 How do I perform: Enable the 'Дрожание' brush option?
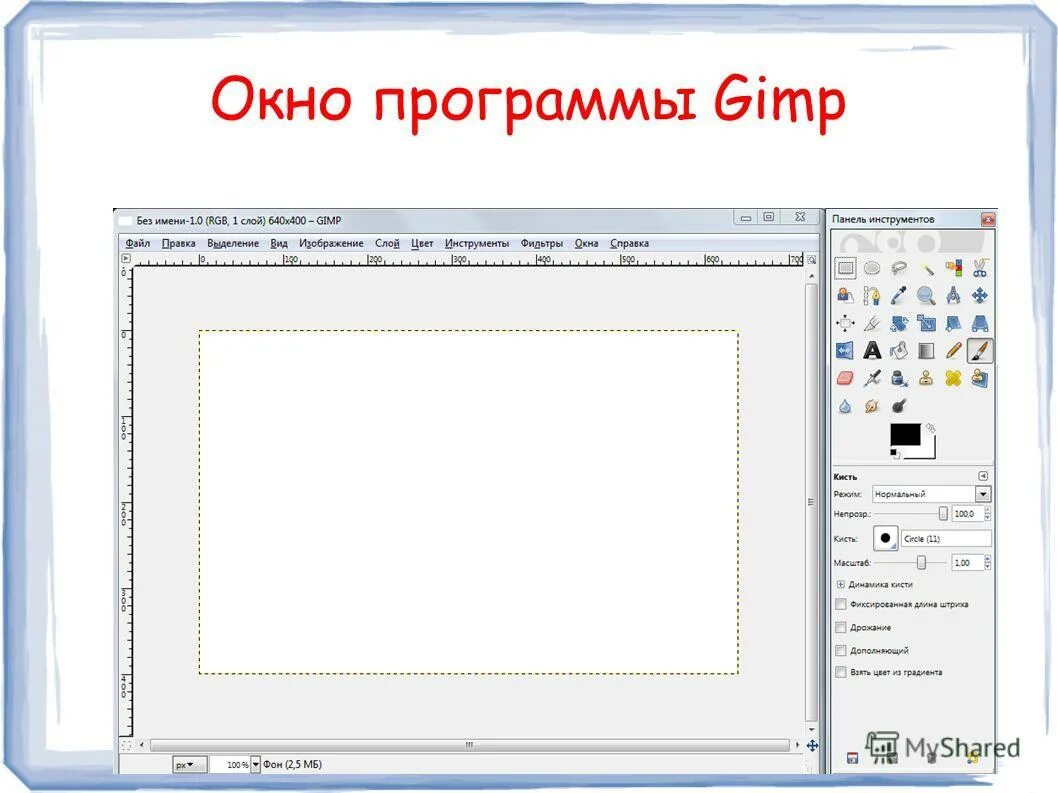[x=840, y=628]
